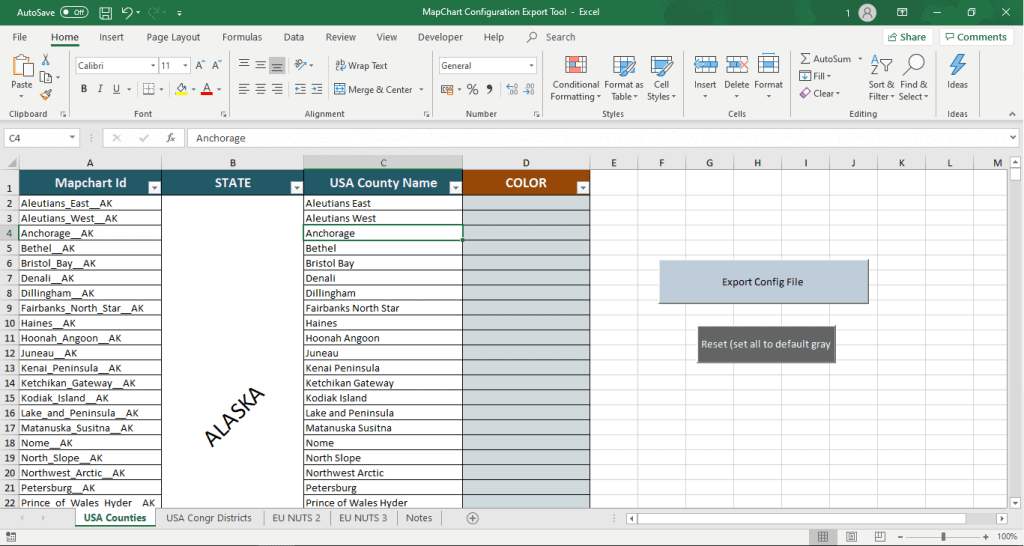Toggle Bold formatting
This screenshot has height=546, width=1024.
coord(84,89)
